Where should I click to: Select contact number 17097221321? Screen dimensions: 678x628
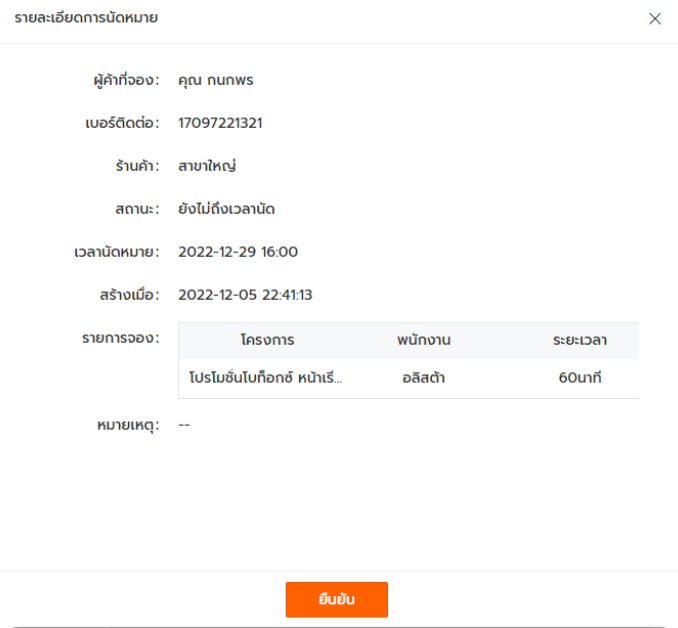(220, 123)
